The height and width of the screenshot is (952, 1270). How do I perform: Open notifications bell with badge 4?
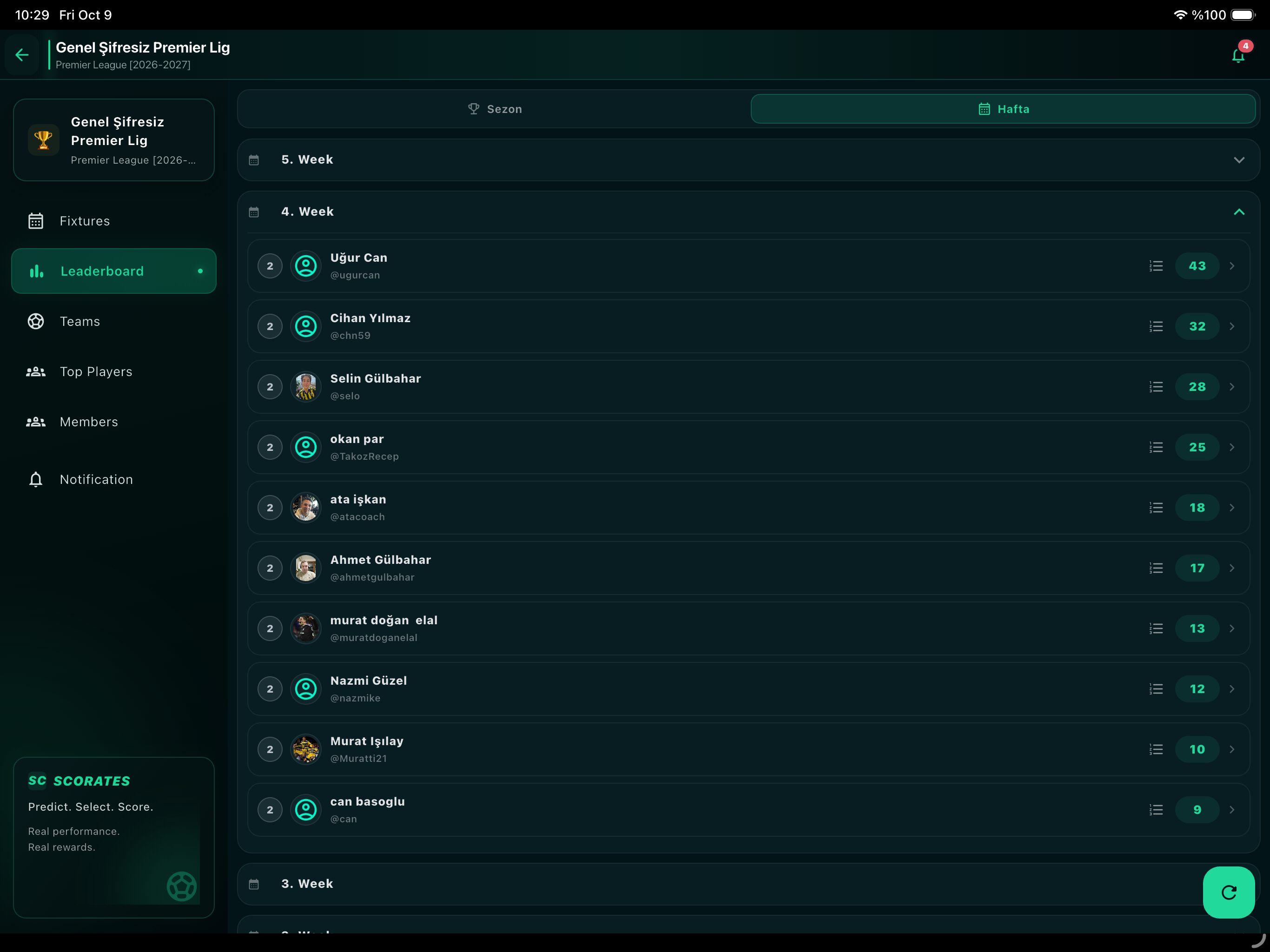[1238, 55]
